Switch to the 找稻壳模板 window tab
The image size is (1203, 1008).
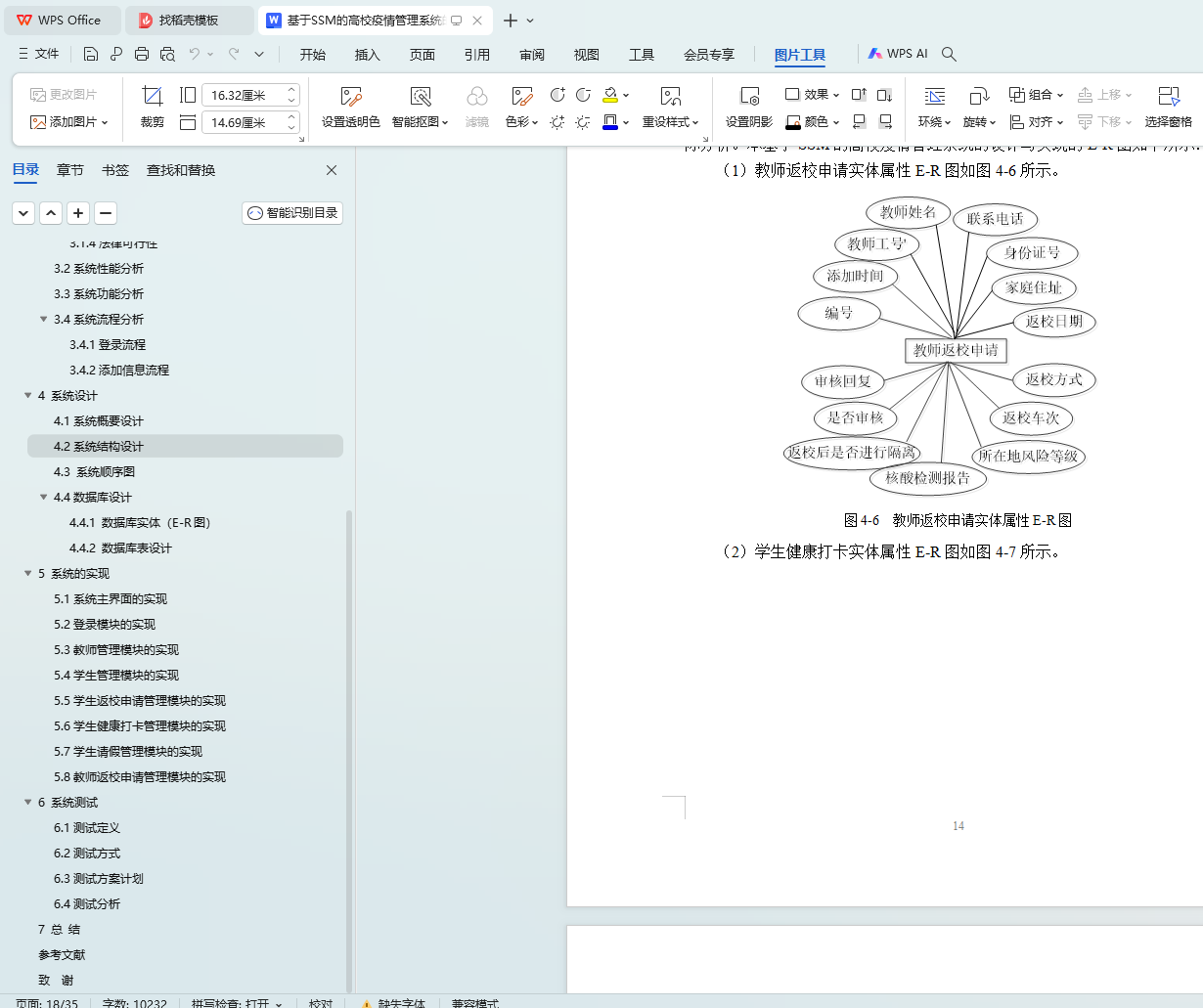pyautogui.click(x=192, y=20)
